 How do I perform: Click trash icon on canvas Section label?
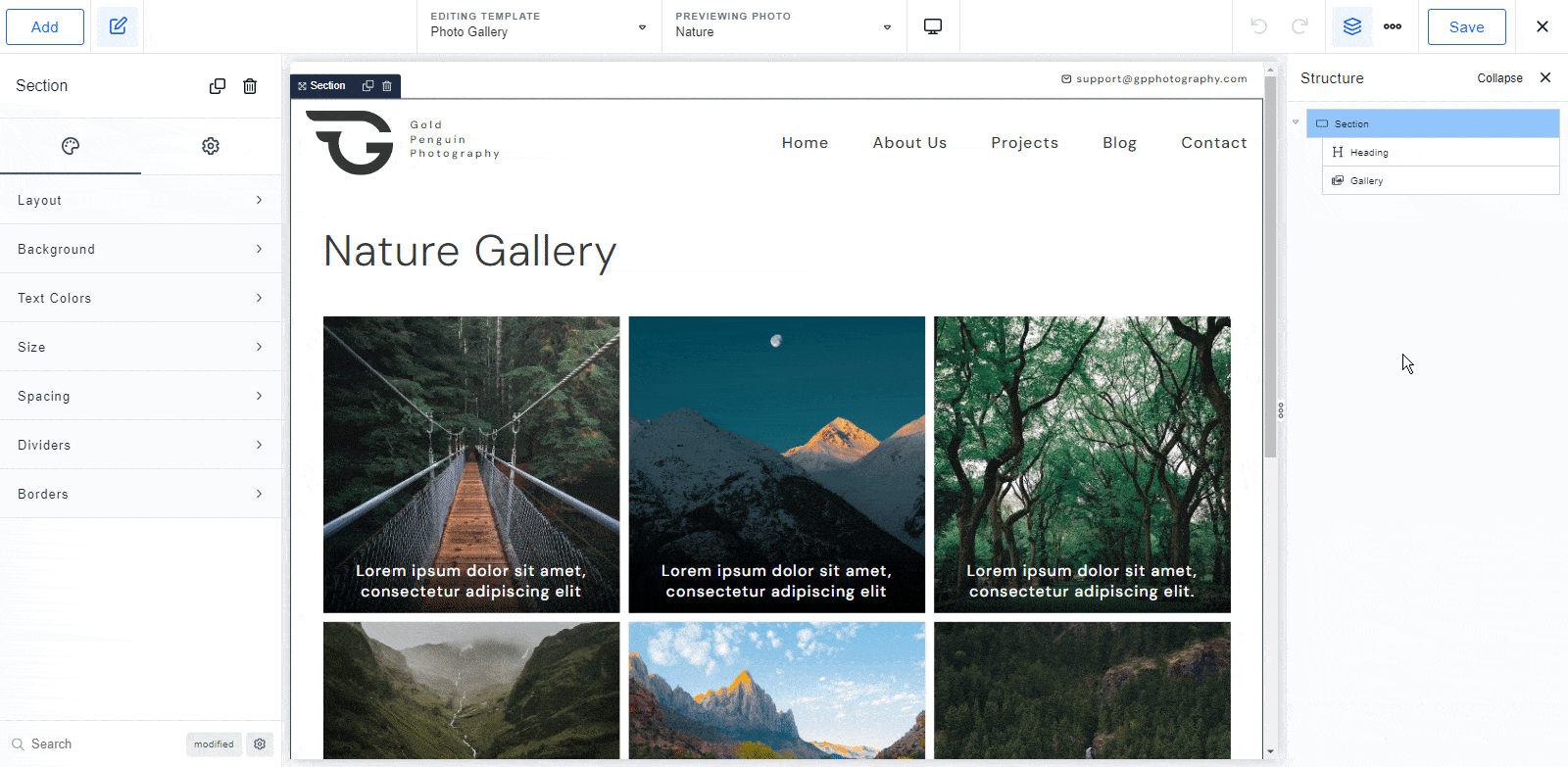pos(387,86)
